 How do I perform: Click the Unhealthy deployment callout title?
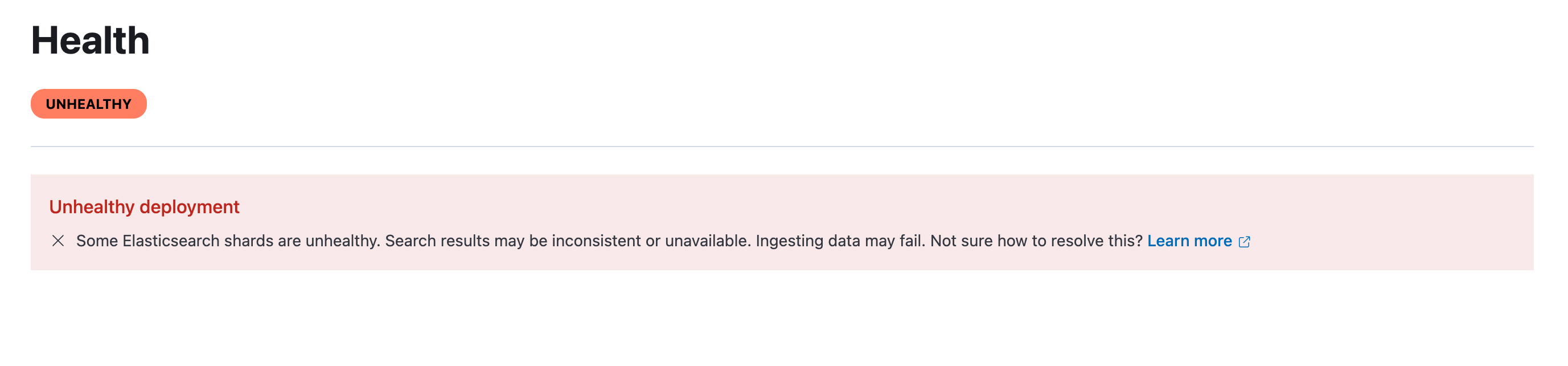pyautogui.click(x=144, y=207)
